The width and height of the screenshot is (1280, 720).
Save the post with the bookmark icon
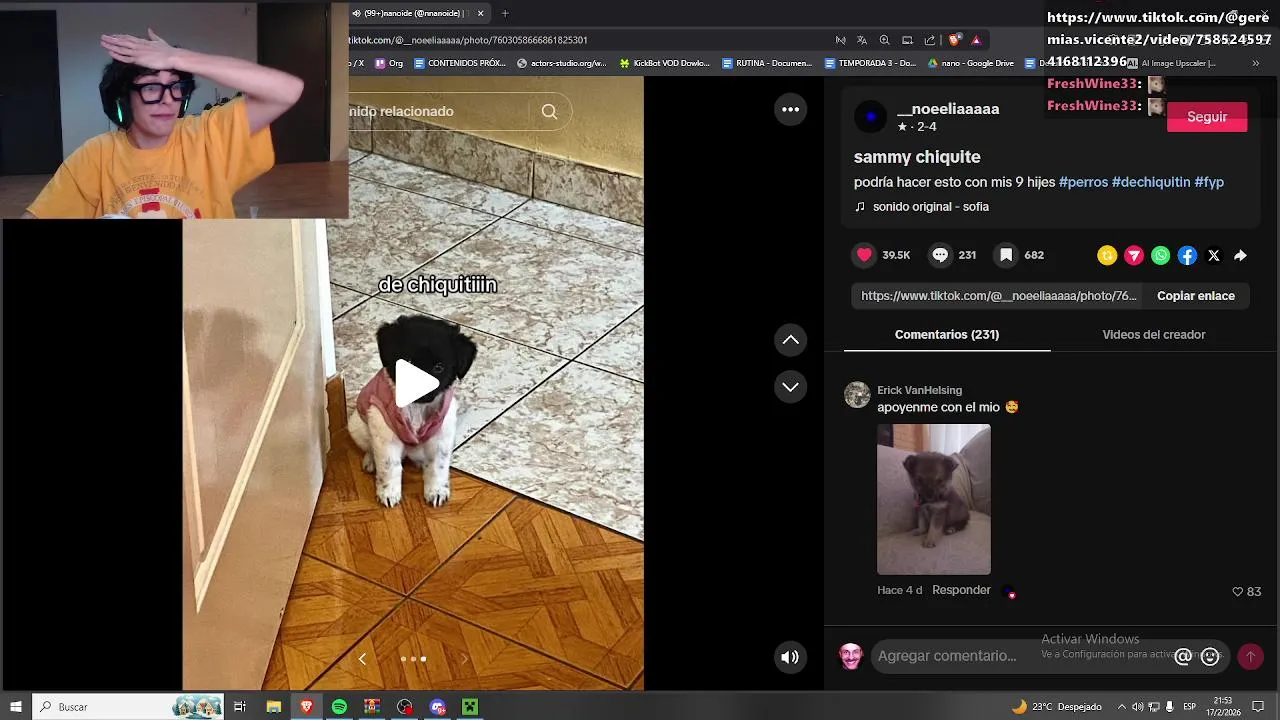tap(1006, 255)
